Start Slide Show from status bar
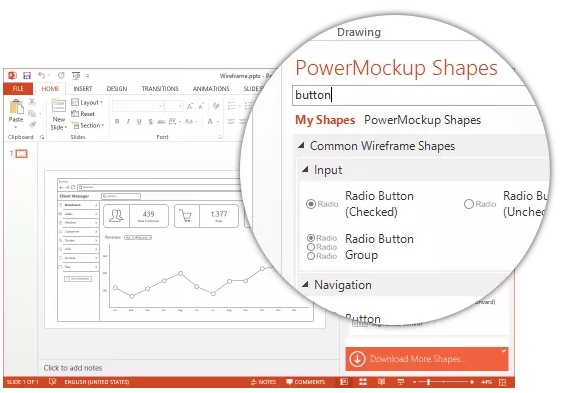This screenshot has height=393, width=574. point(400,382)
